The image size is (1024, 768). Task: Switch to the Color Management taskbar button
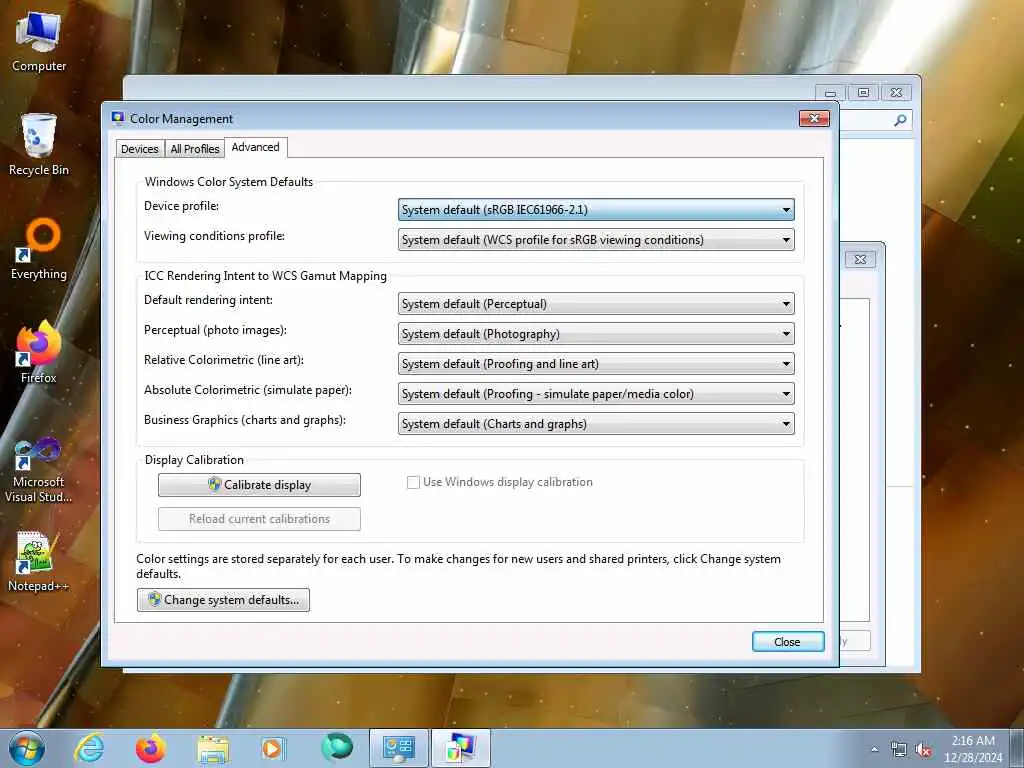460,748
